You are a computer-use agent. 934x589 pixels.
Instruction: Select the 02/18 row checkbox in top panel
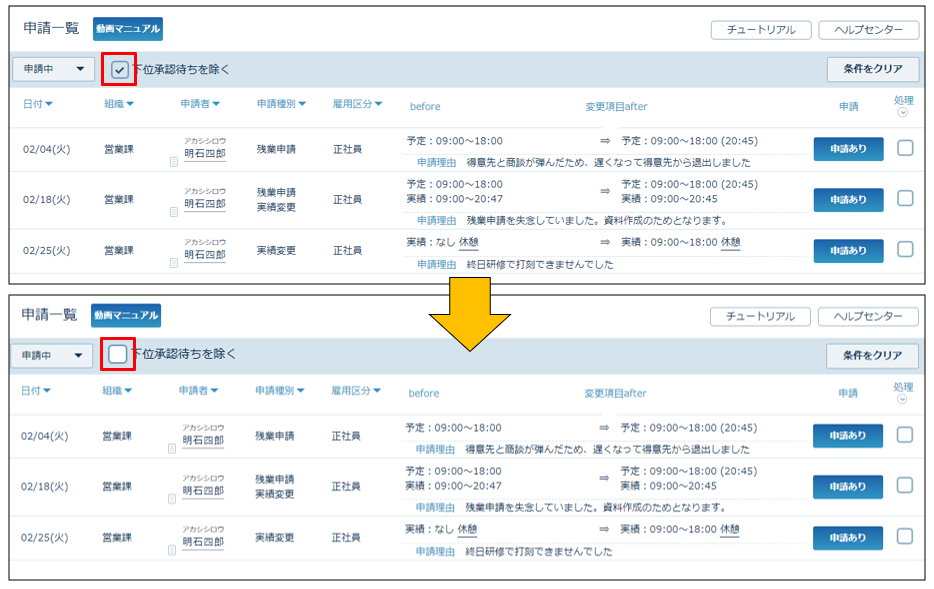pyautogui.click(x=905, y=199)
